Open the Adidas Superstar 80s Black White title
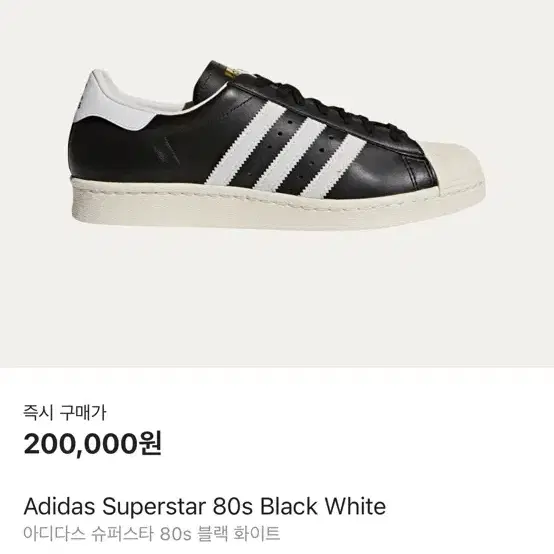 point(205,506)
